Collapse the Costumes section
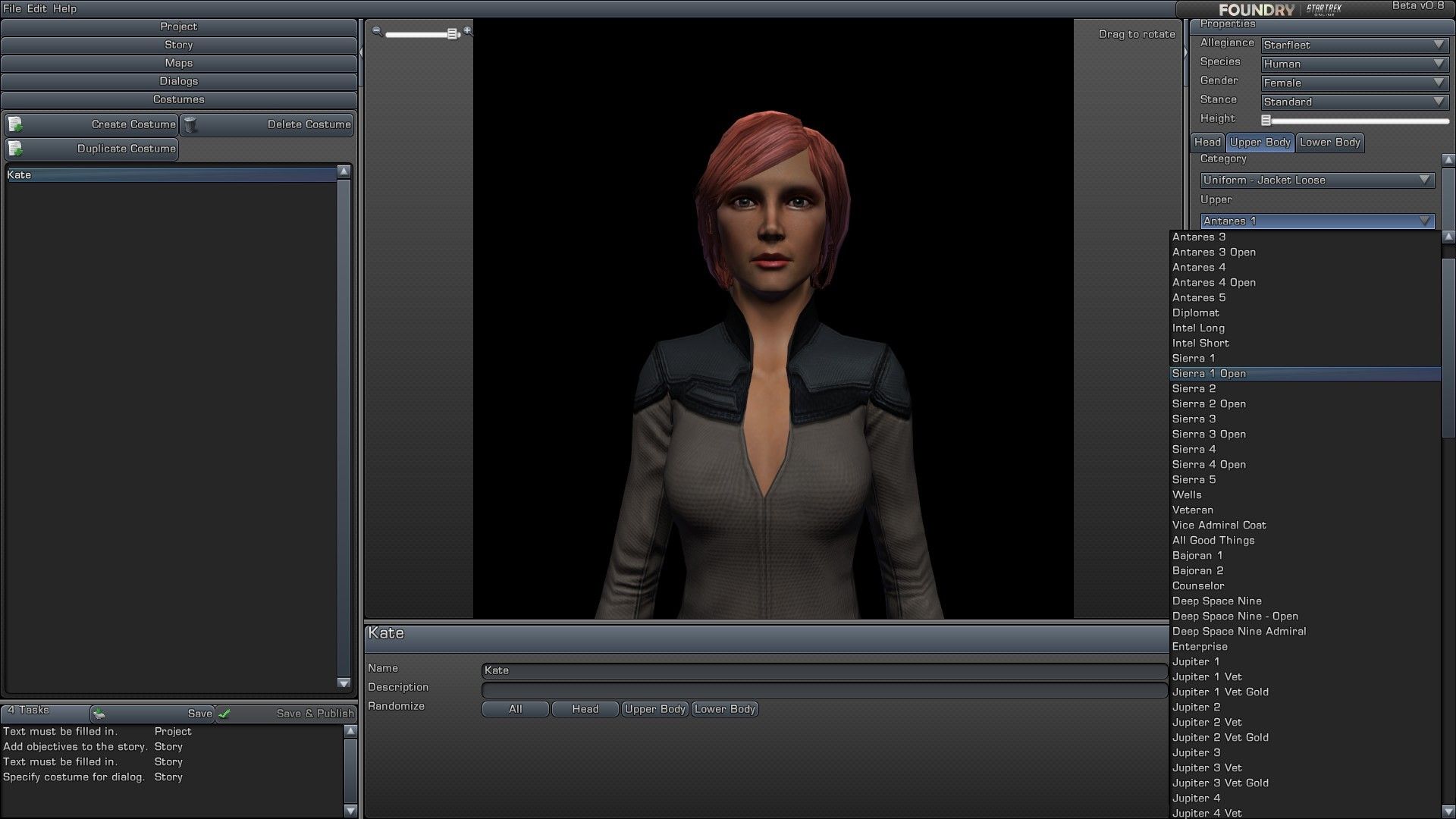Image resolution: width=1456 pixels, height=819 pixels. [179, 99]
